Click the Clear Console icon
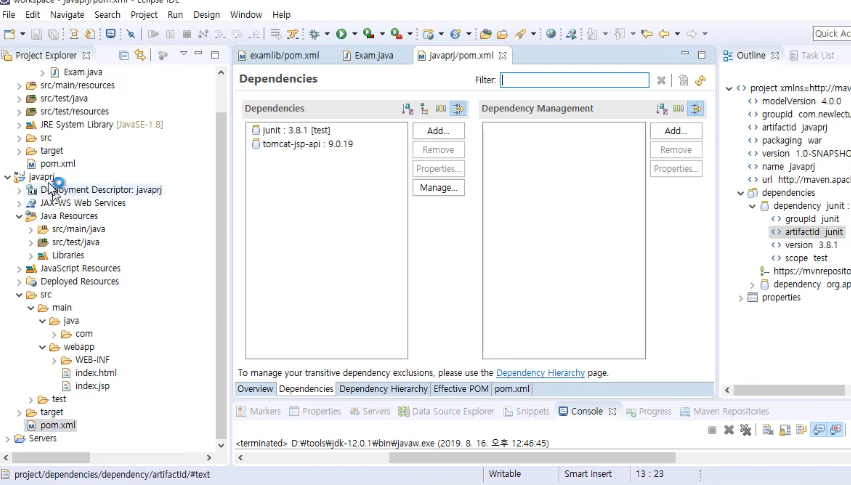 [768, 430]
